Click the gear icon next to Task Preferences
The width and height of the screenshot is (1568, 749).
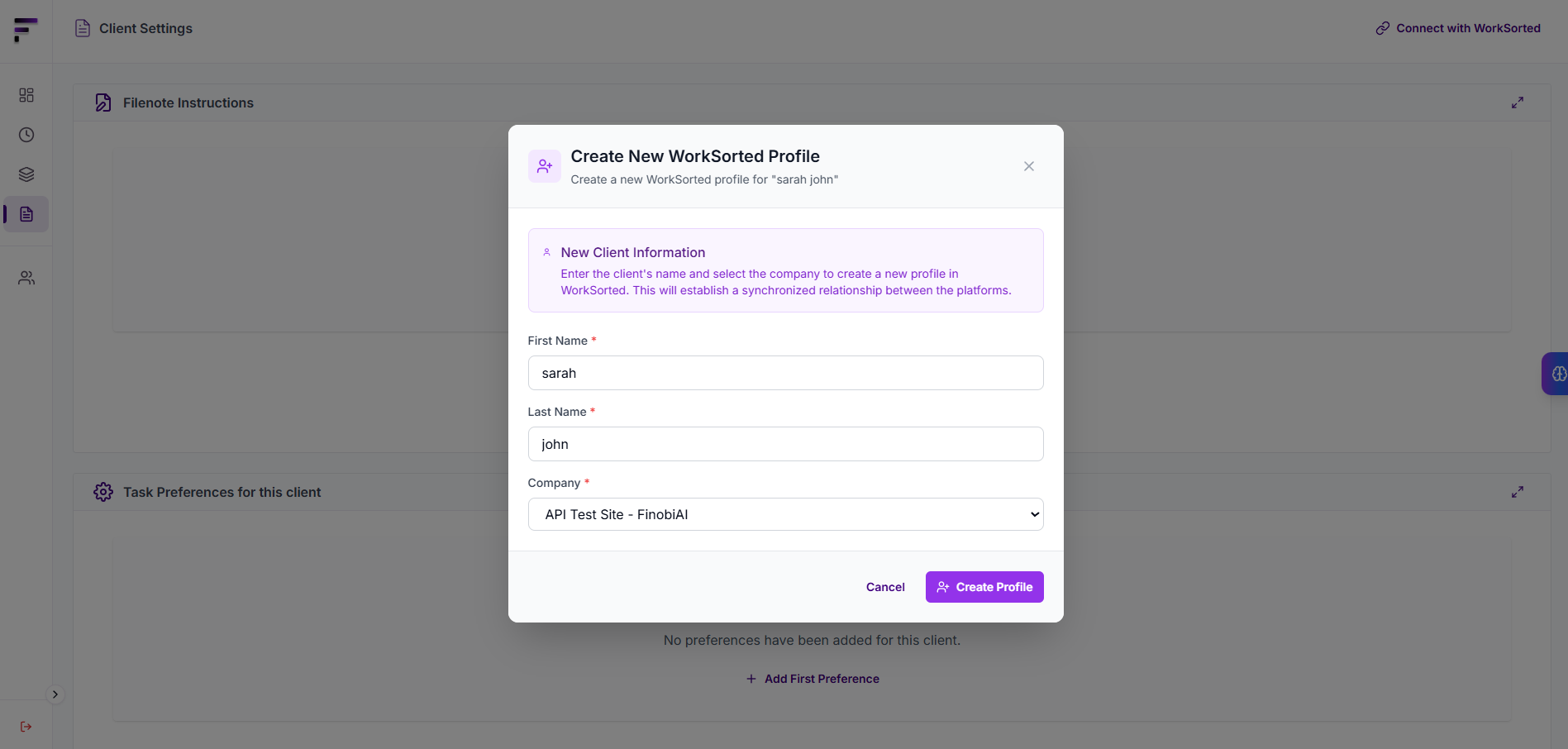(103, 491)
